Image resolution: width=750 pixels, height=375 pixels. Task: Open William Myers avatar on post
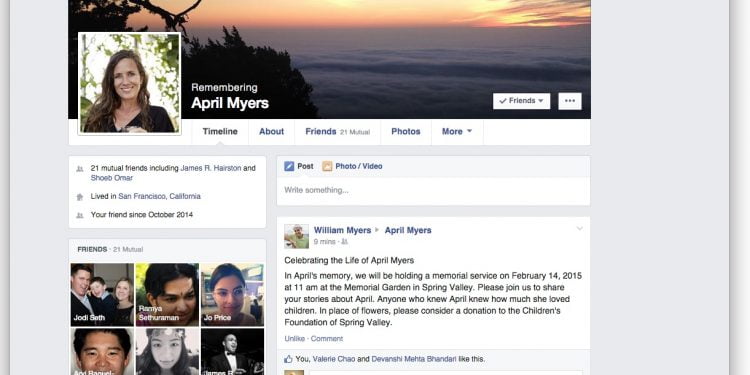coord(297,236)
